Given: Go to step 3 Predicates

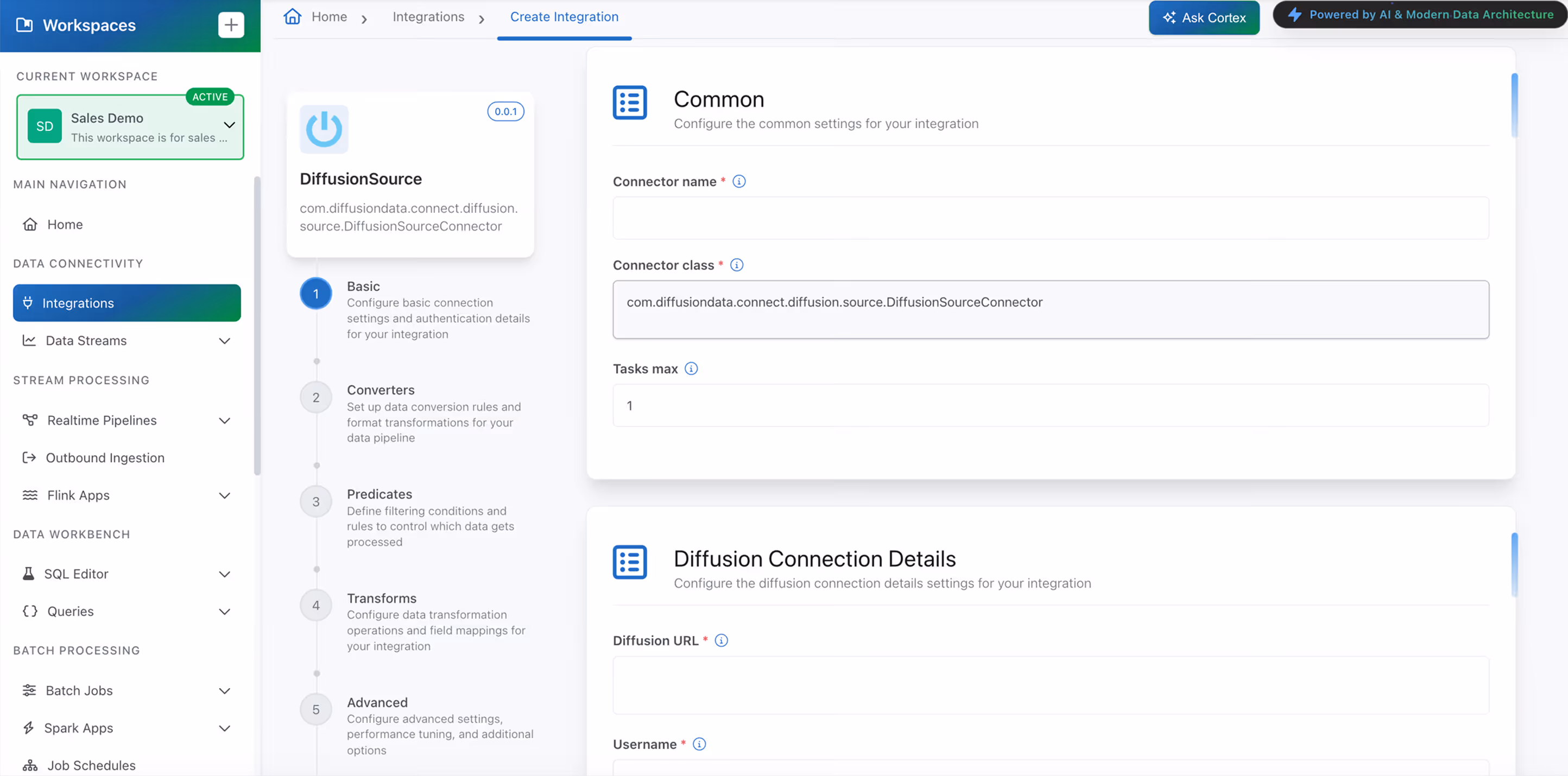Looking at the screenshot, I should (x=316, y=502).
